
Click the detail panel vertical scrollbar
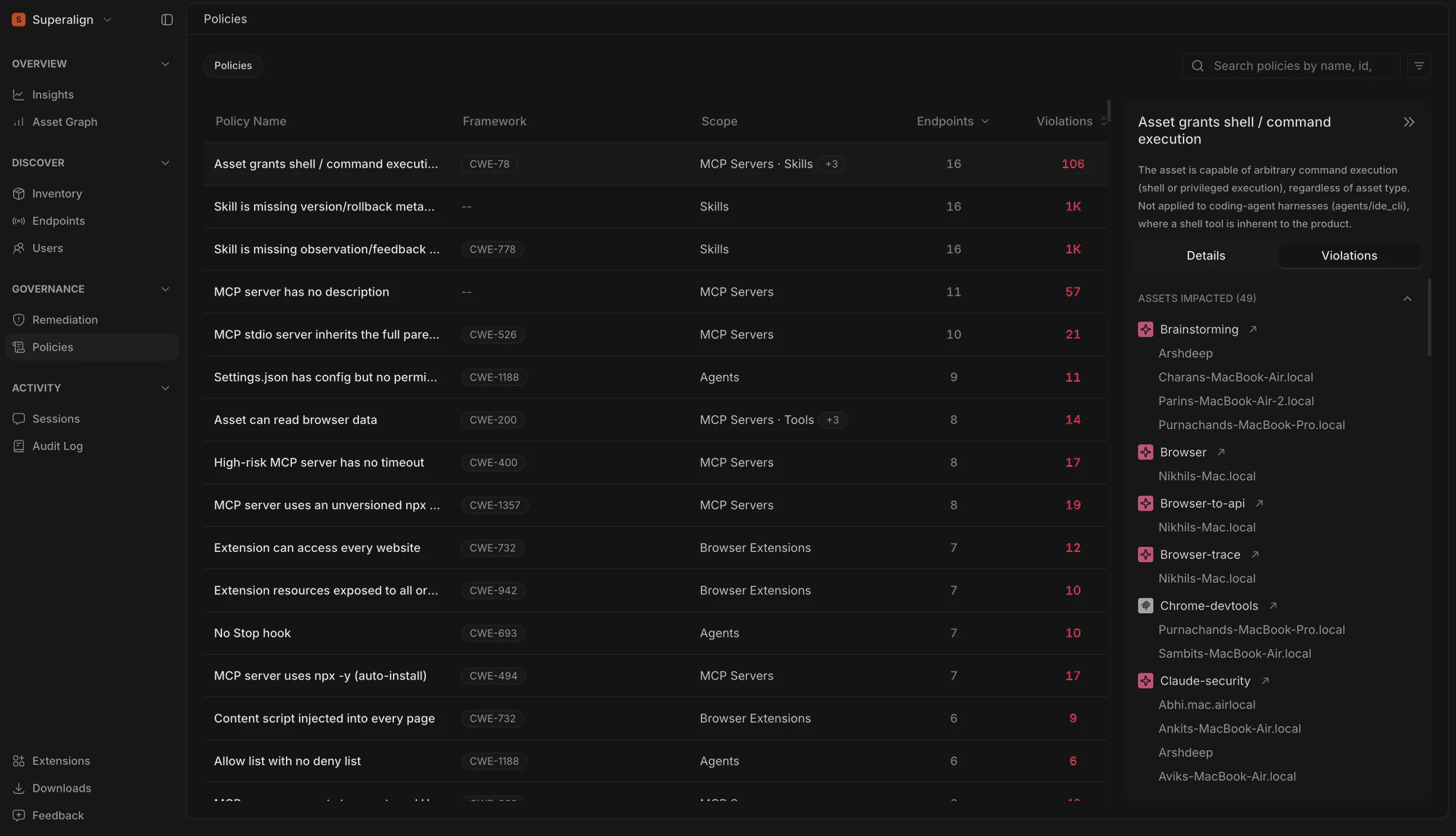(x=1429, y=318)
